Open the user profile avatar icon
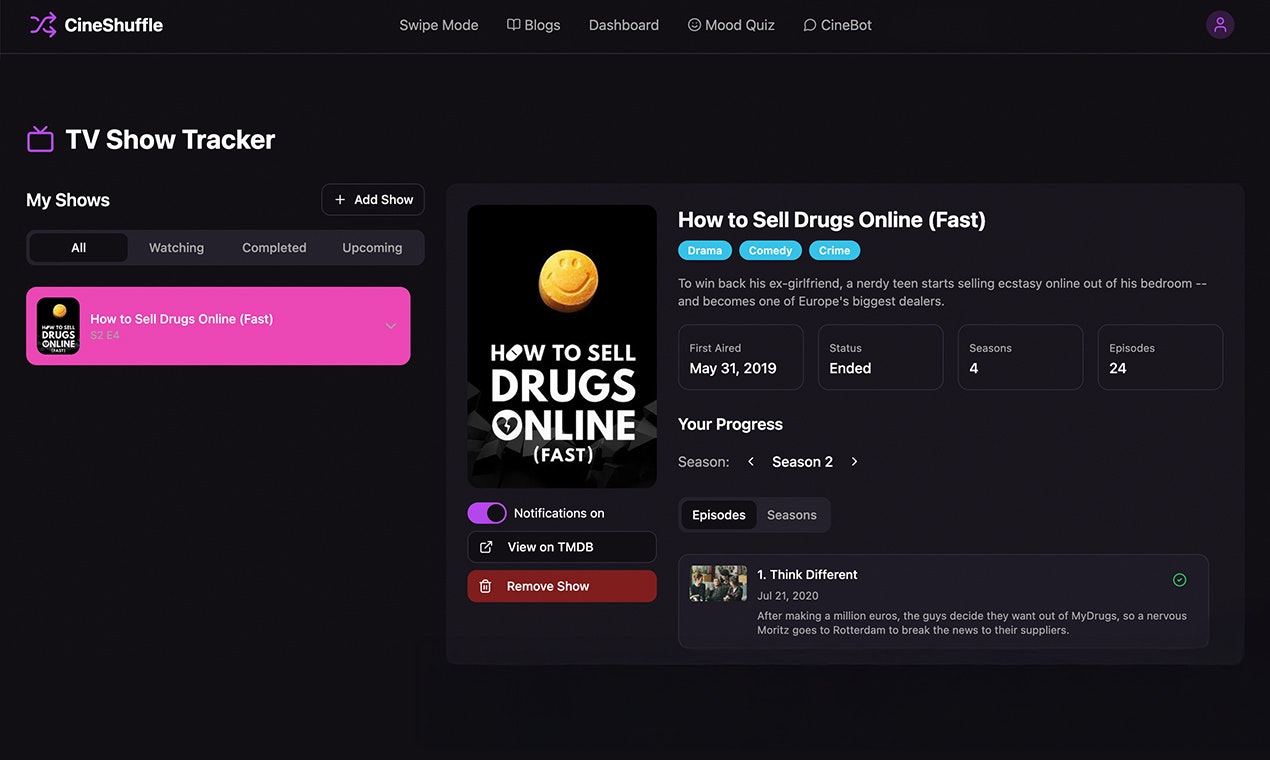1270x760 pixels. pyautogui.click(x=1219, y=25)
